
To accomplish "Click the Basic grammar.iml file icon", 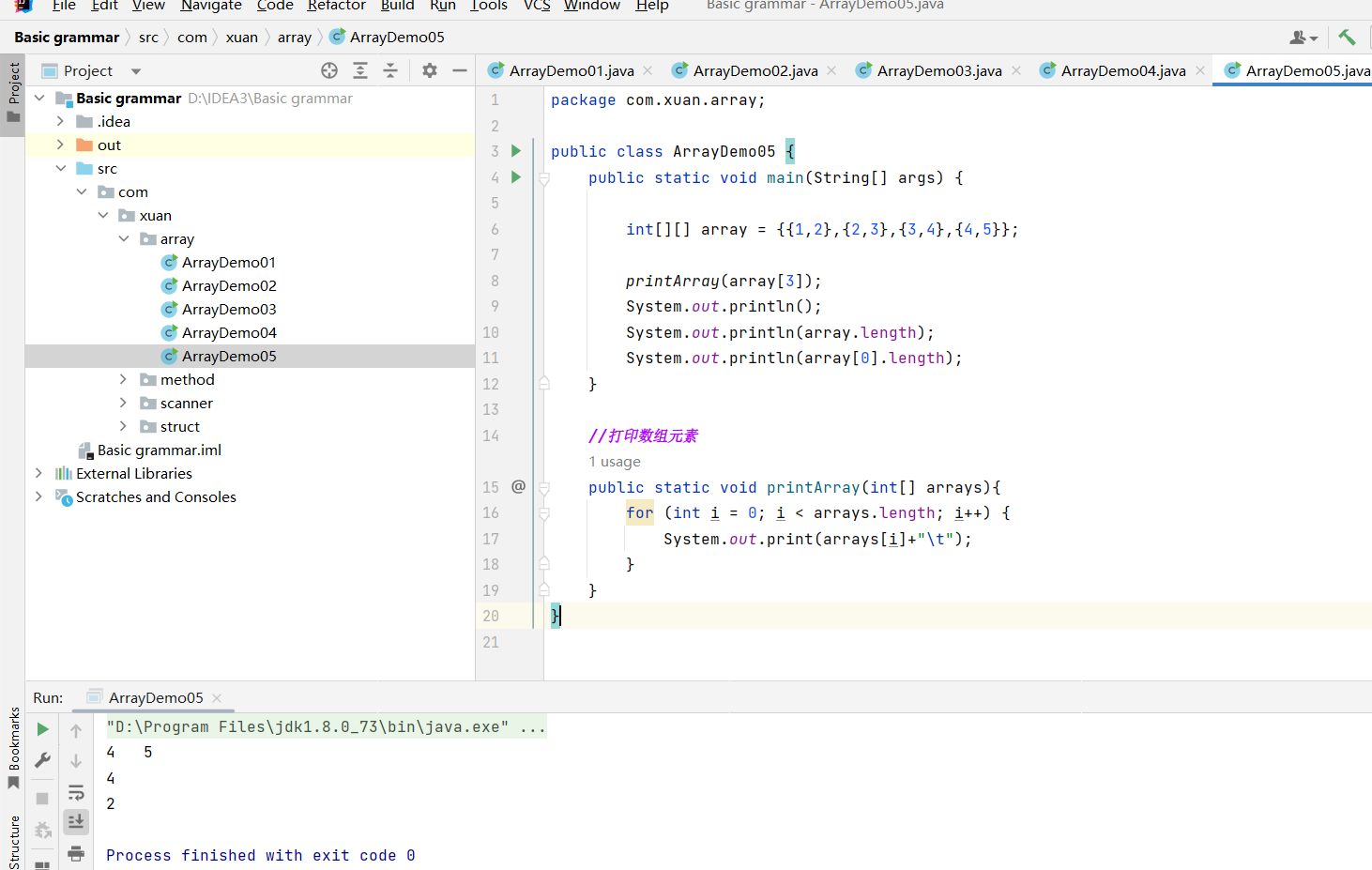I will click(x=85, y=450).
